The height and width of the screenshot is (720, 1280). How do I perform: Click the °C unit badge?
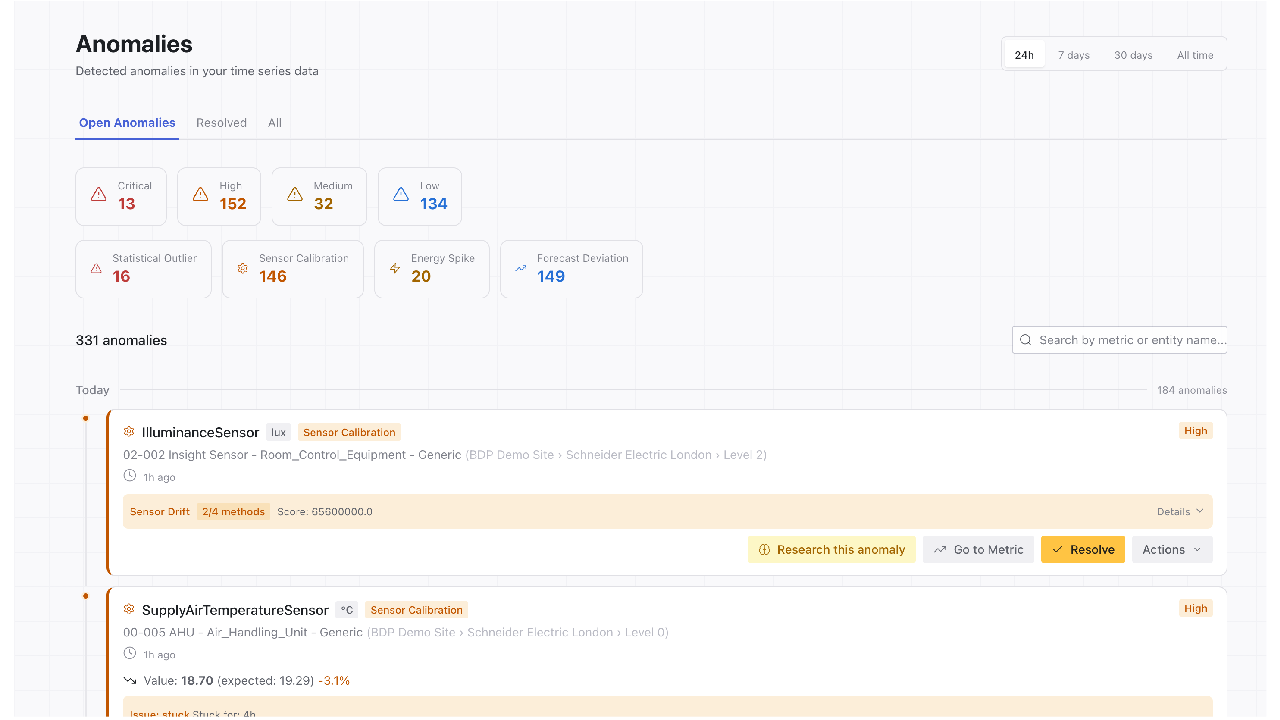point(346,609)
